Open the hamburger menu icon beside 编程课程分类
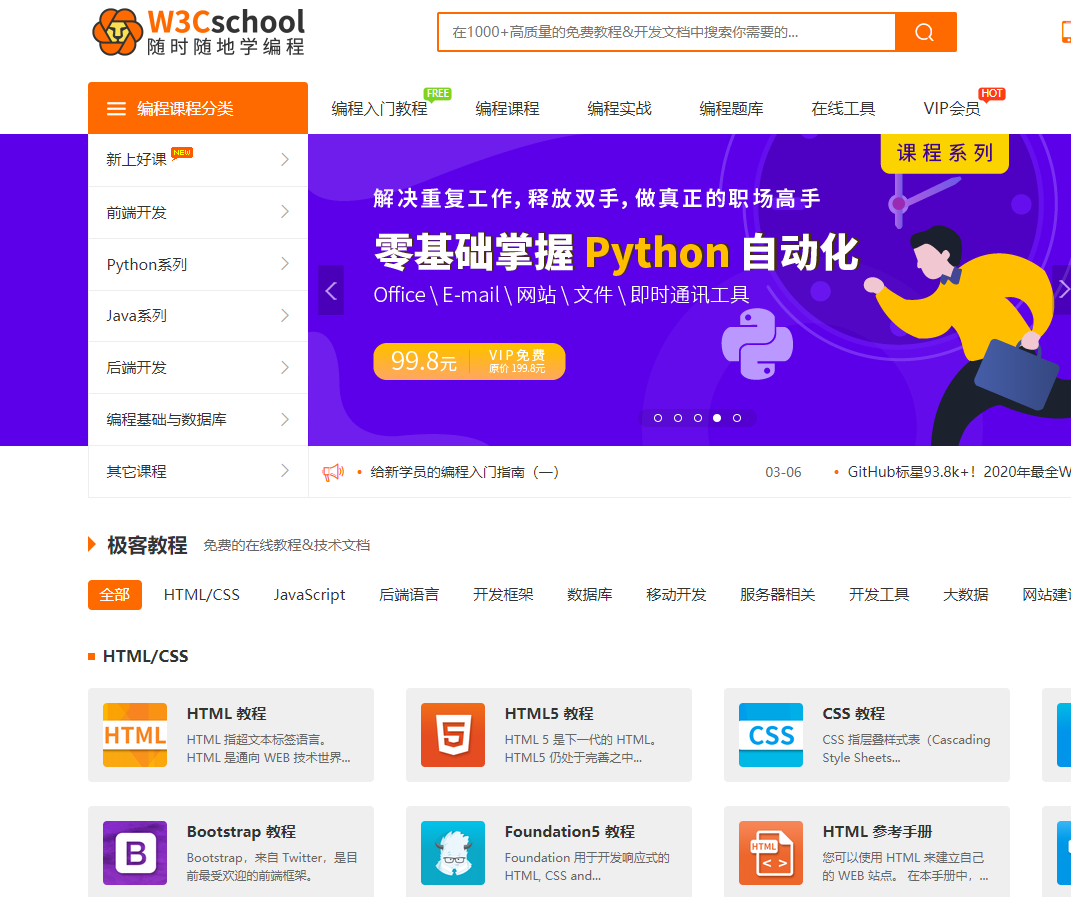 (116, 109)
